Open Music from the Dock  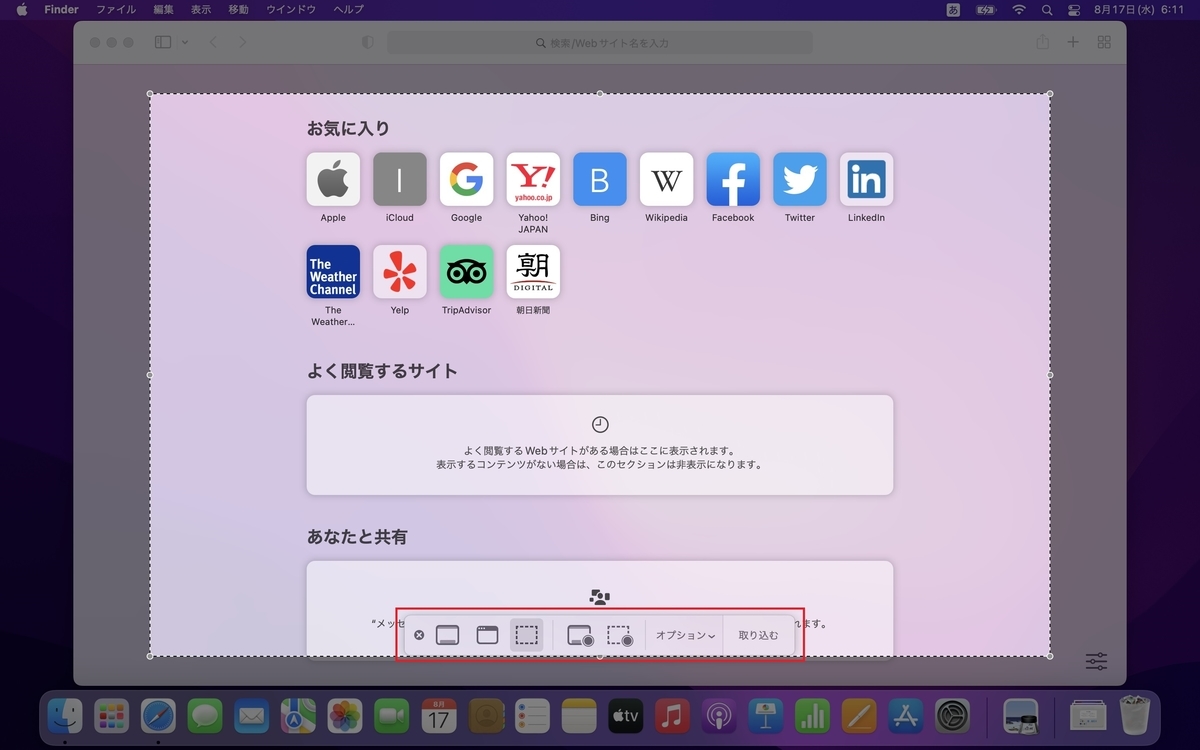(672, 716)
